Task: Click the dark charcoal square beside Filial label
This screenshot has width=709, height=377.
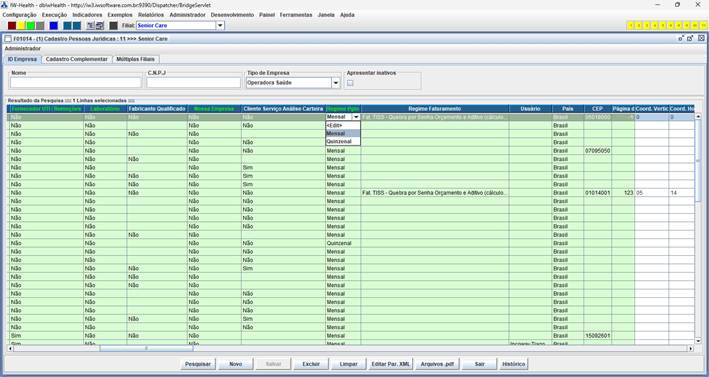Action: (x=113, y=26)
